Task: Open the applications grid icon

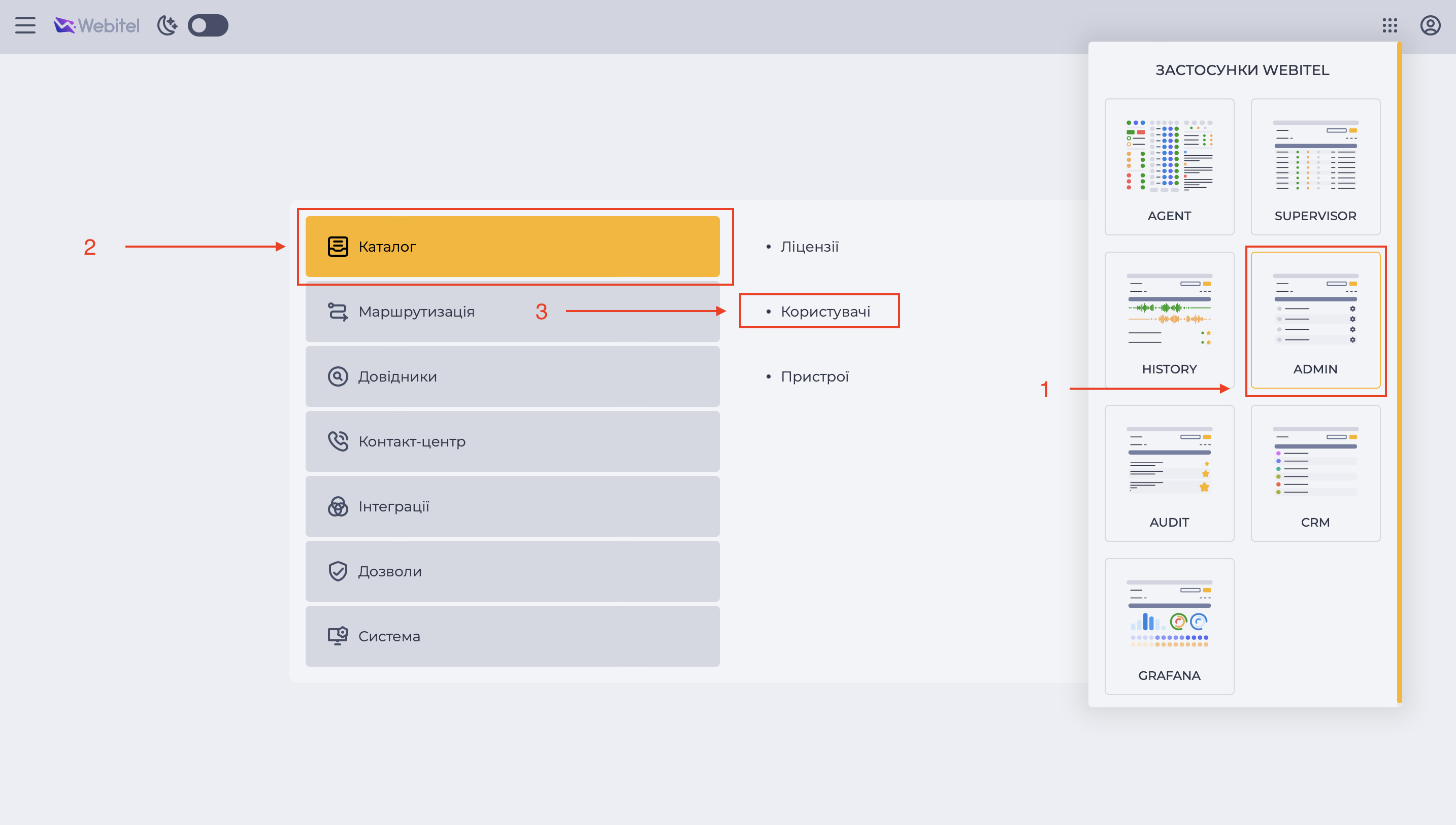Action: coord(1389,25)
